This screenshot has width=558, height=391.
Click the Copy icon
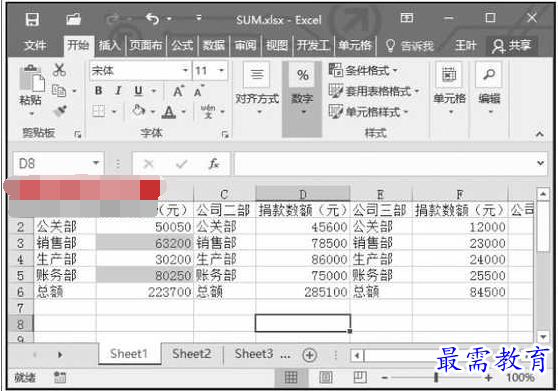59,91
